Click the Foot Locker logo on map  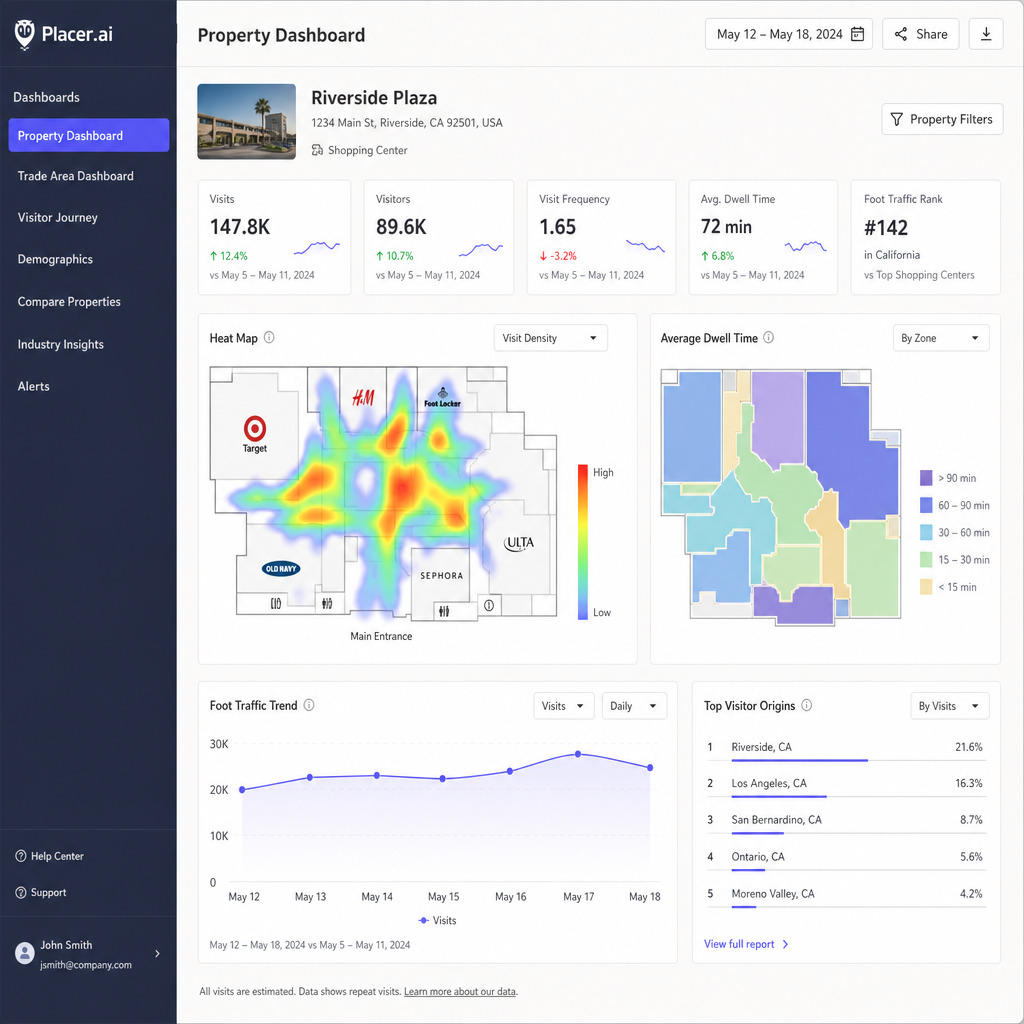442,397
